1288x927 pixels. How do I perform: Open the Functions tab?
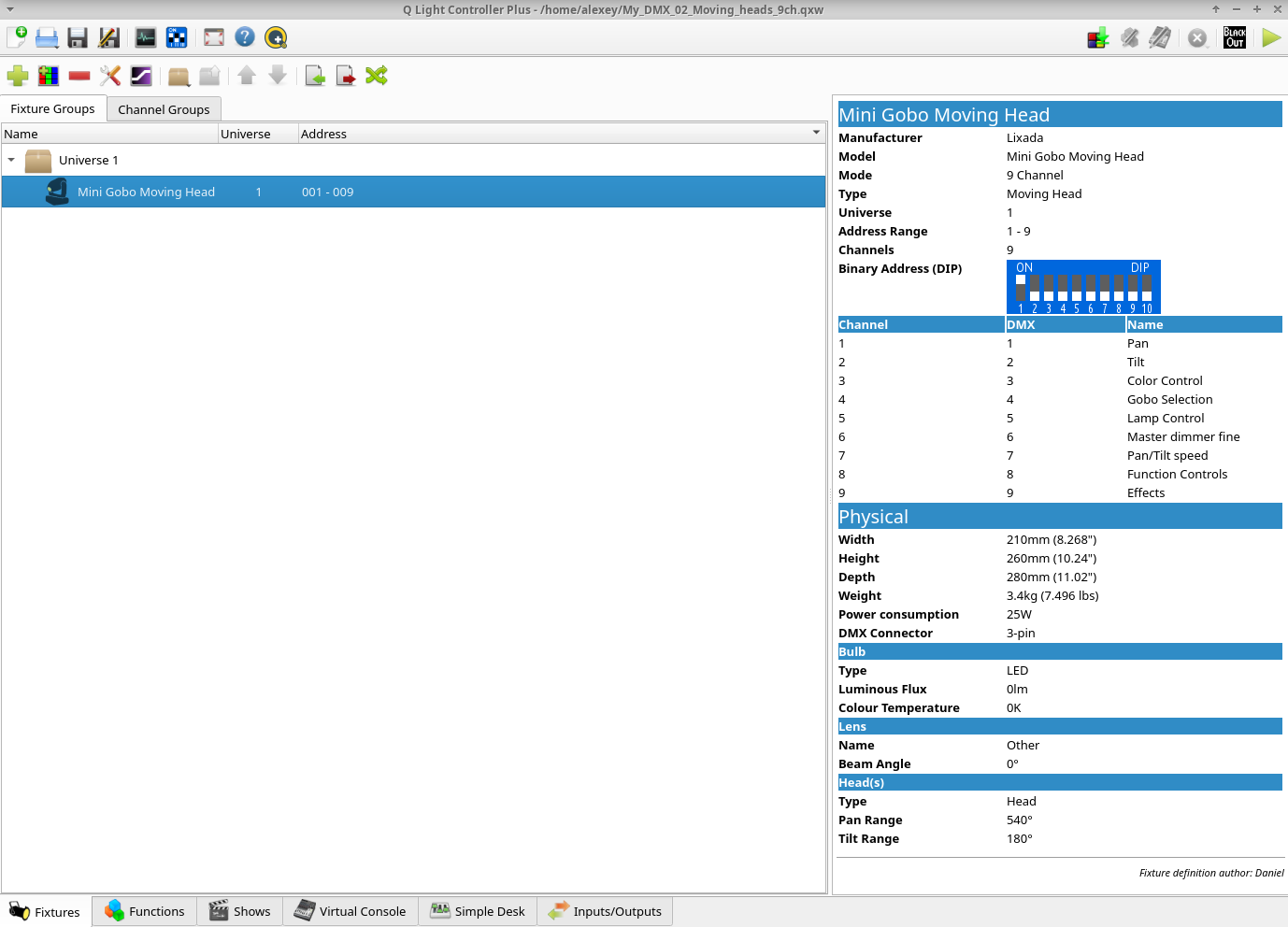(x=145, y=911)
